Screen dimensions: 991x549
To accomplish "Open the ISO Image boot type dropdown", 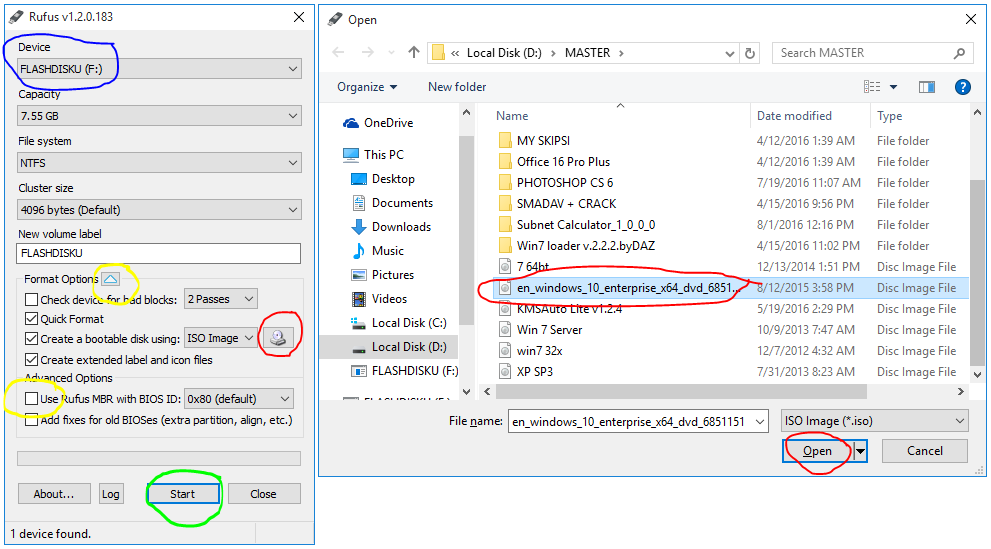I will point(221,339).
